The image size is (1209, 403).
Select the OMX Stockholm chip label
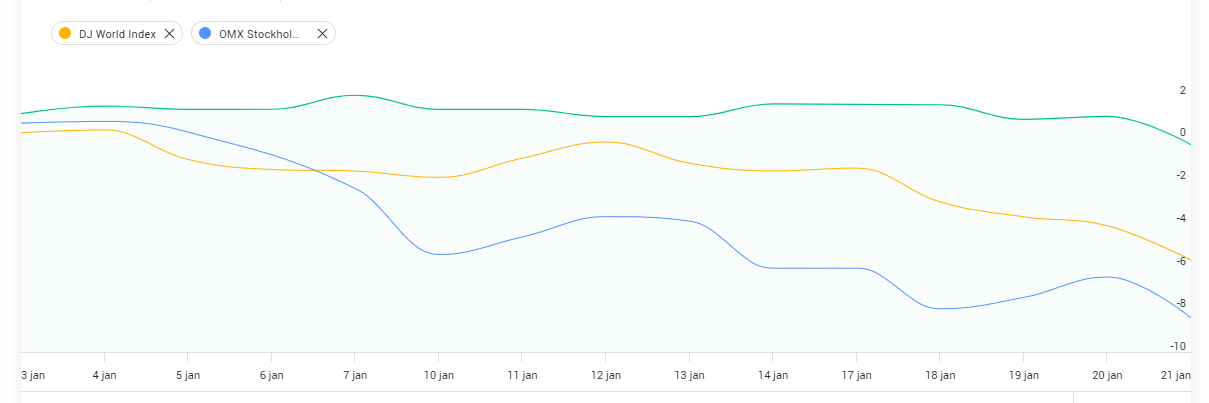(259, 33)
